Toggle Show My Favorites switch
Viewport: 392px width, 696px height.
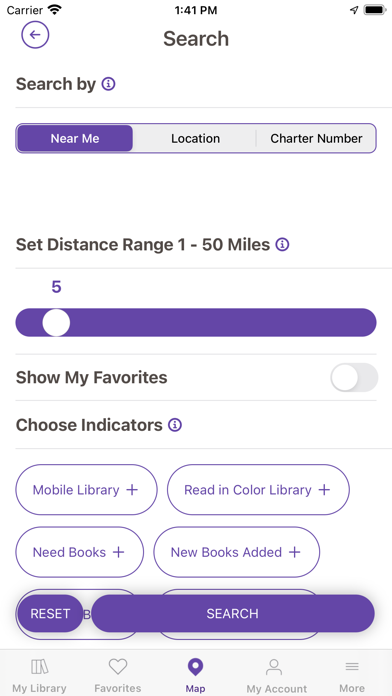click(x=354, y=378)
